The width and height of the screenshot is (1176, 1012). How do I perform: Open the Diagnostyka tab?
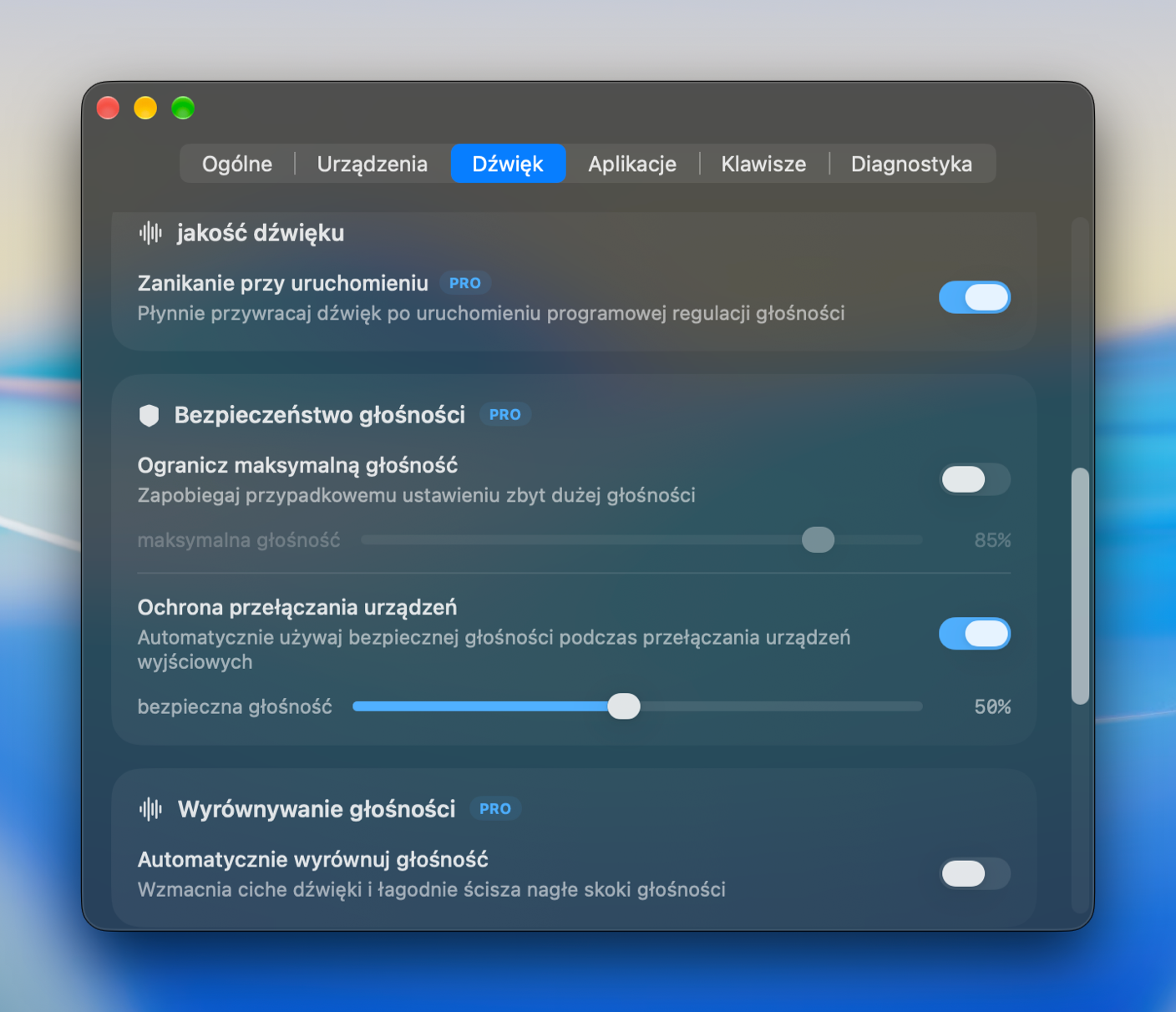(x=911, y=164)
